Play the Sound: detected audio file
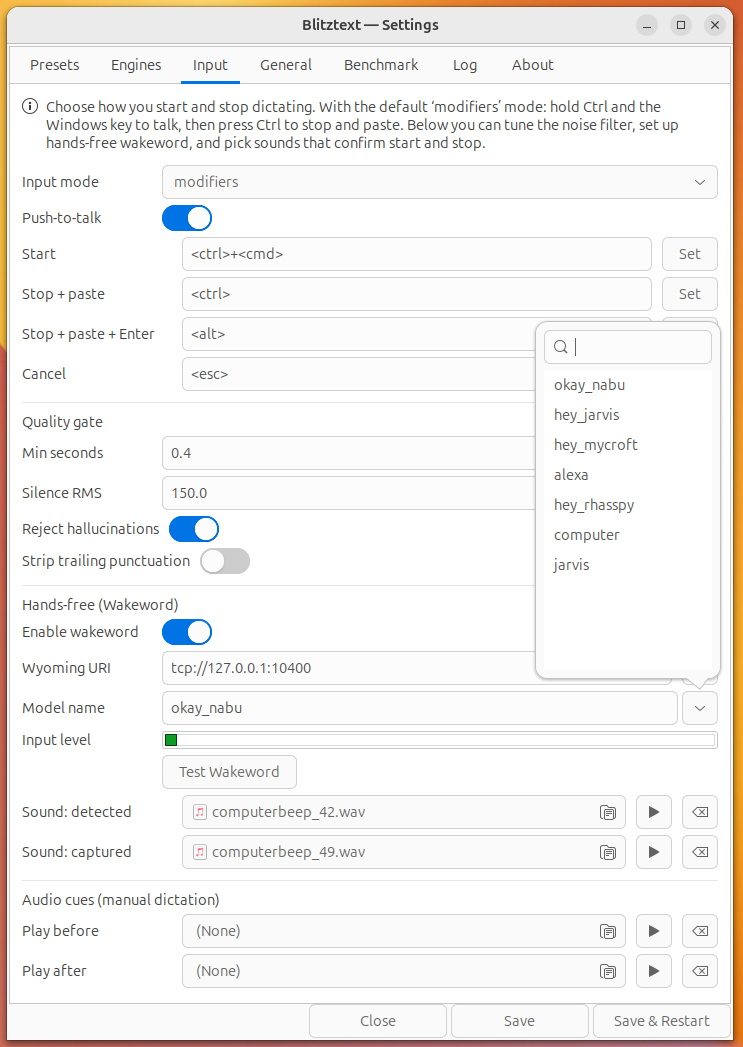Image resolution: width=743 pixels, height=1047 pixels. pos(654,812)
